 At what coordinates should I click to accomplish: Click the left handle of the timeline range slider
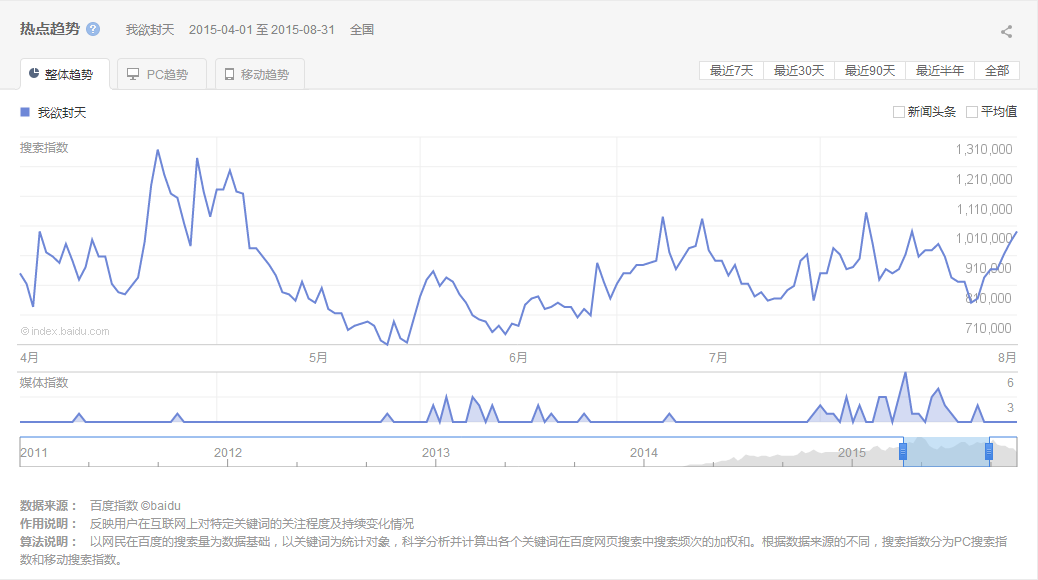click(903, 452)
